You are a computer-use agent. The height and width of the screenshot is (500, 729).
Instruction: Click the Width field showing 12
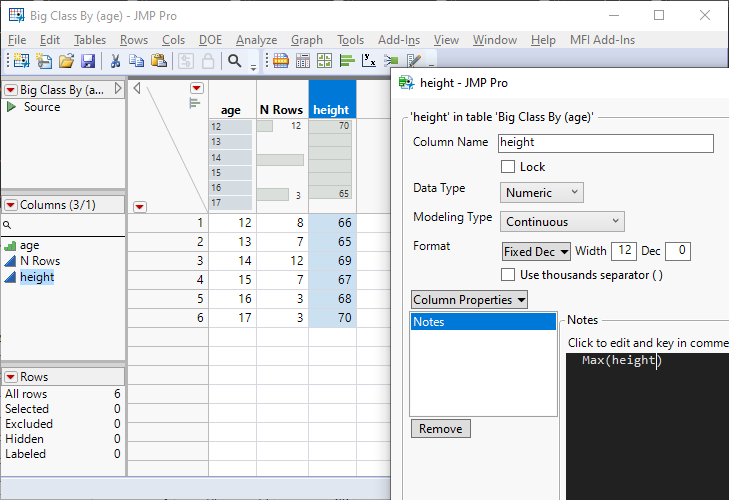click(x=623, y=251)
